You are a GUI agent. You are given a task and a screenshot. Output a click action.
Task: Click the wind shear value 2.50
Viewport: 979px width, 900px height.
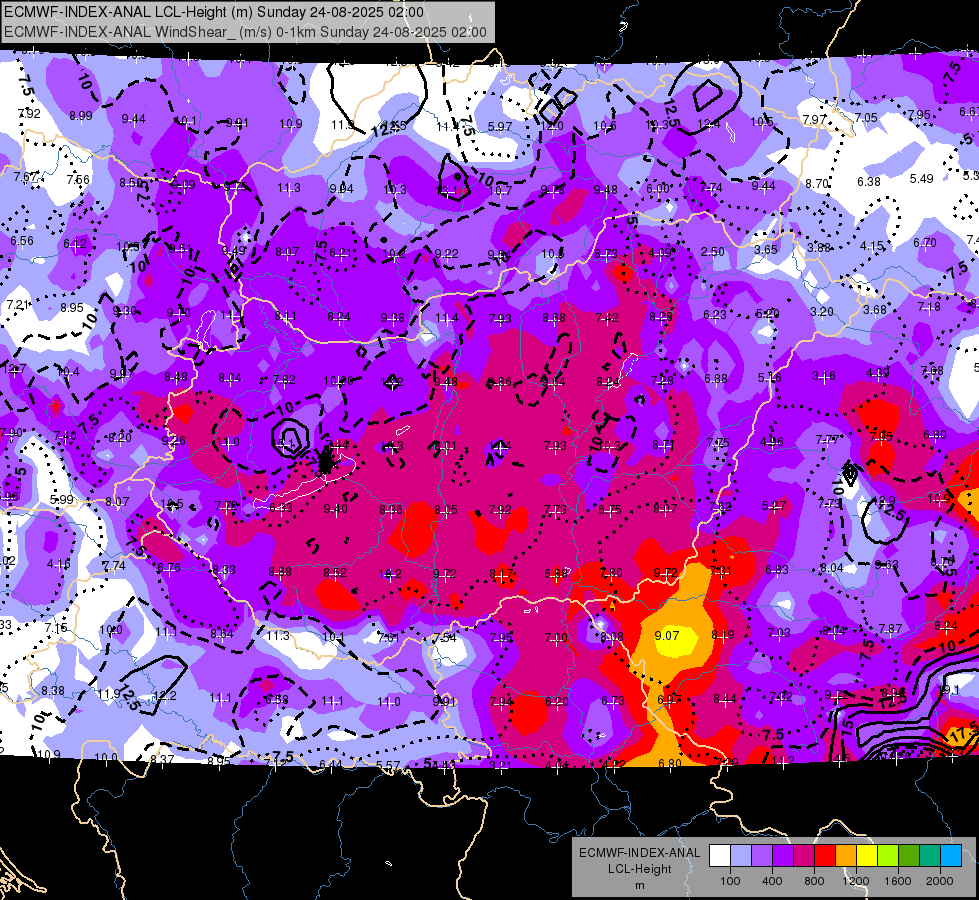(712, 252)
